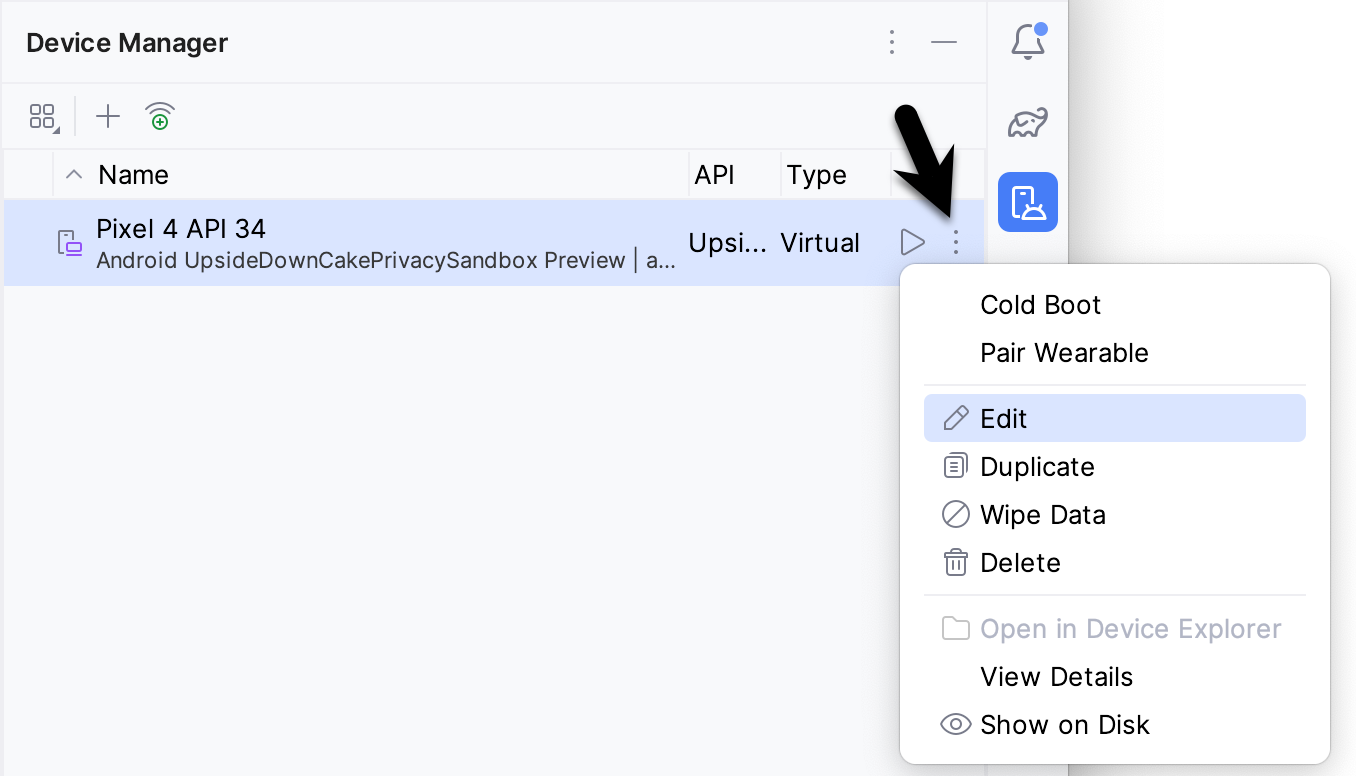Choose Pair Wearable from the menu
1356x776 pixels.
[x=1064, y=352]
